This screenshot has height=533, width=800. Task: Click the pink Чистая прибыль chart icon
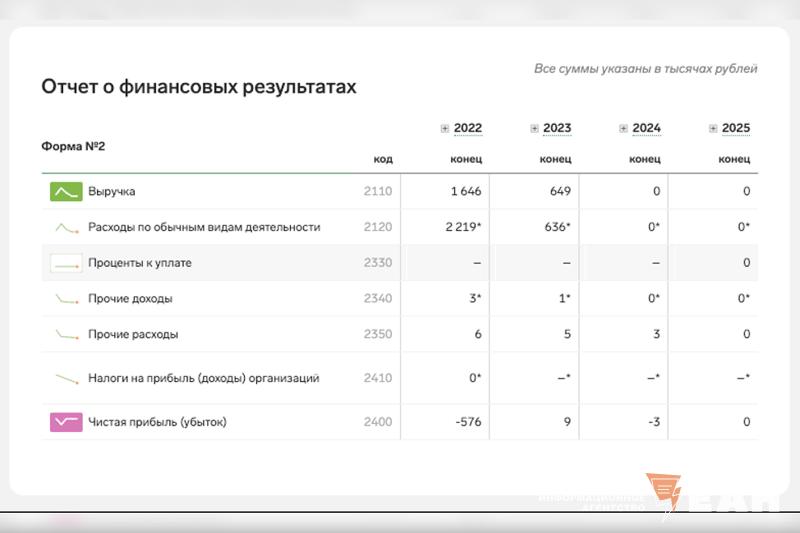click(66, 422)
